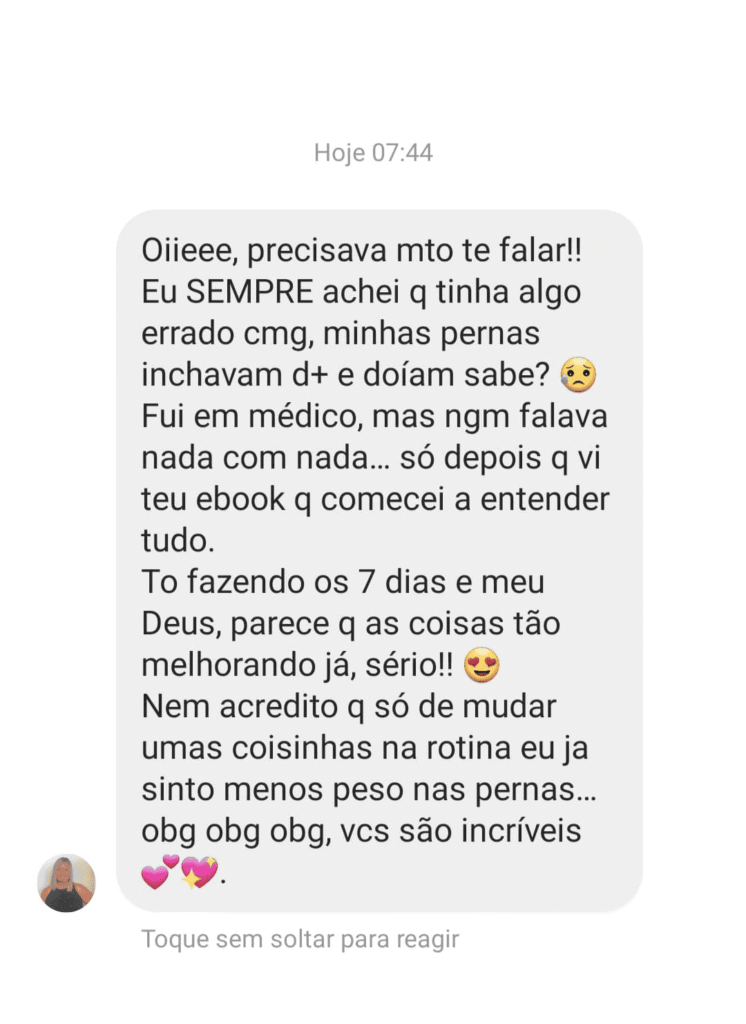The width and height of the screenshot is (746, 1024).
Task: Click the worried face emoji after 'sabe?'
Action: pos(578,375)
